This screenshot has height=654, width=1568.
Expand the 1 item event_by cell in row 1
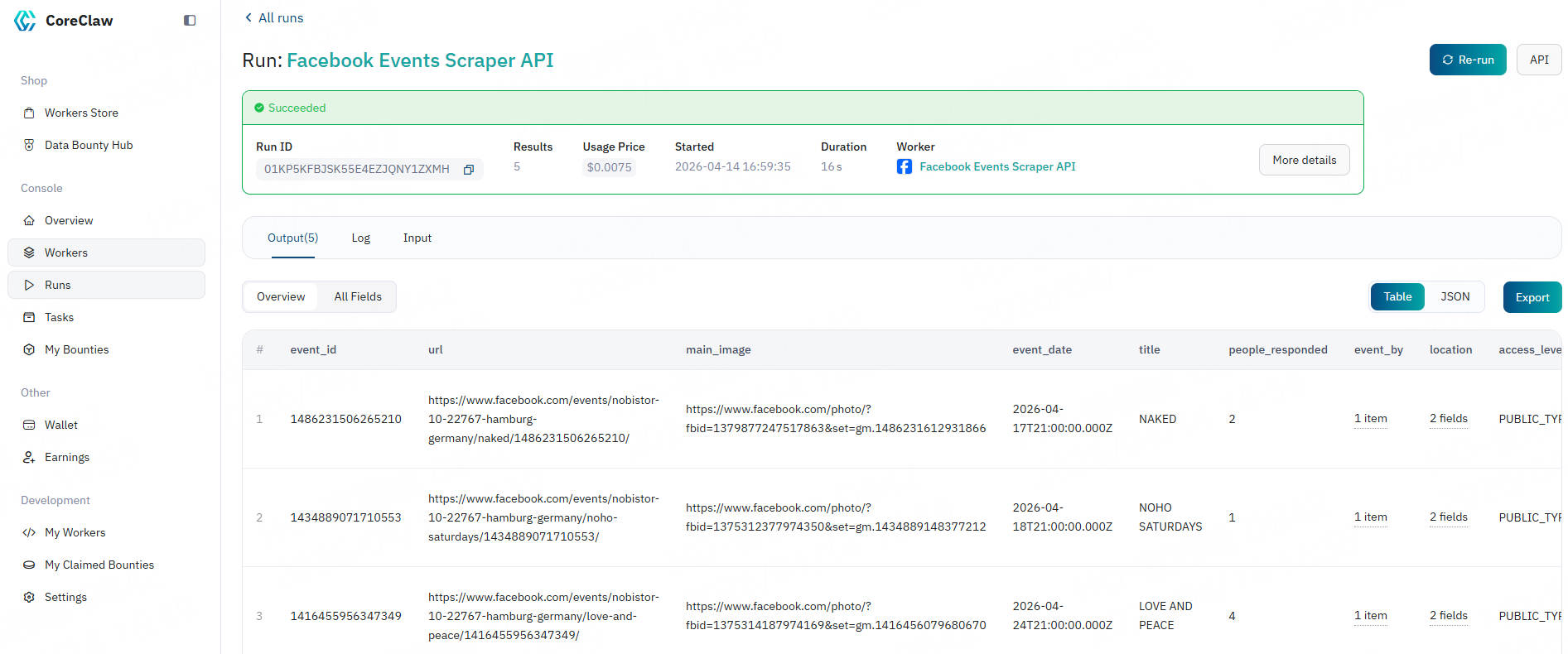pyautogui.click(x=1370, y=419)
